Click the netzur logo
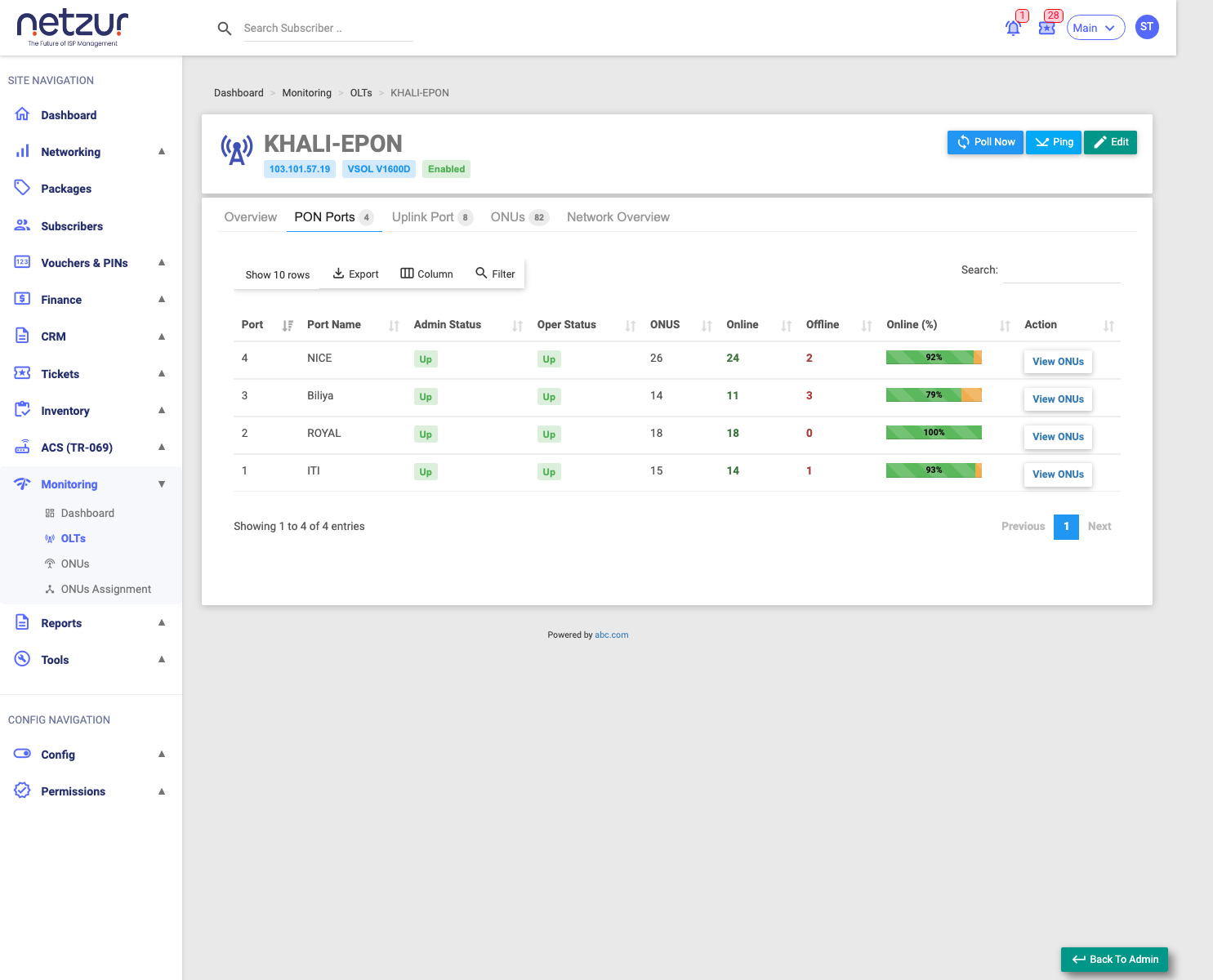The width and height of the screenshot is (1213, 980). pos(73,29)
